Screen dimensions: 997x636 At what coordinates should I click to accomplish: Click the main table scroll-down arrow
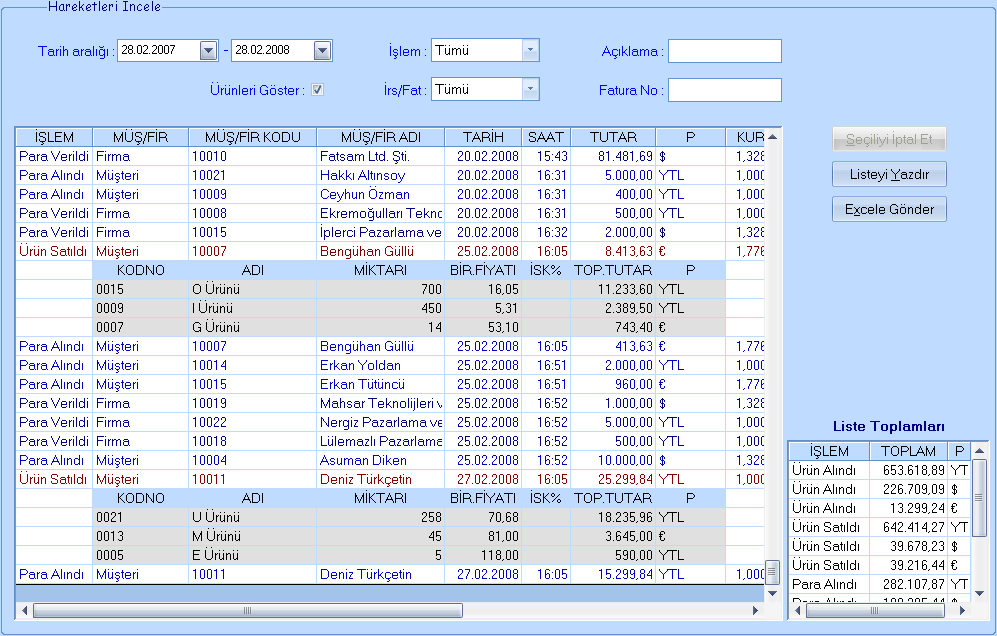772,593
